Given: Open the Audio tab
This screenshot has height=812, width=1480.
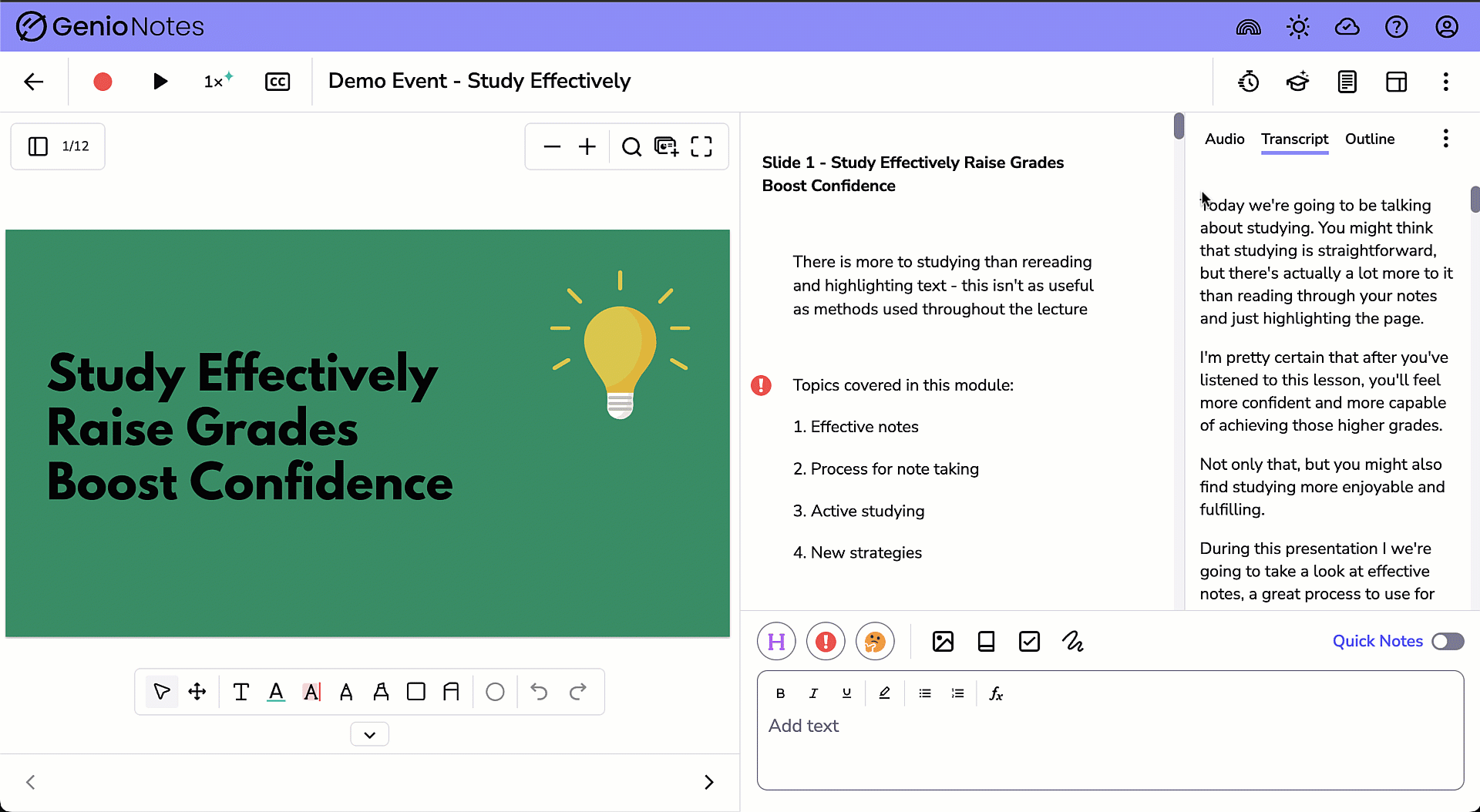Looking at the screenshot, I should point(1224,139).
